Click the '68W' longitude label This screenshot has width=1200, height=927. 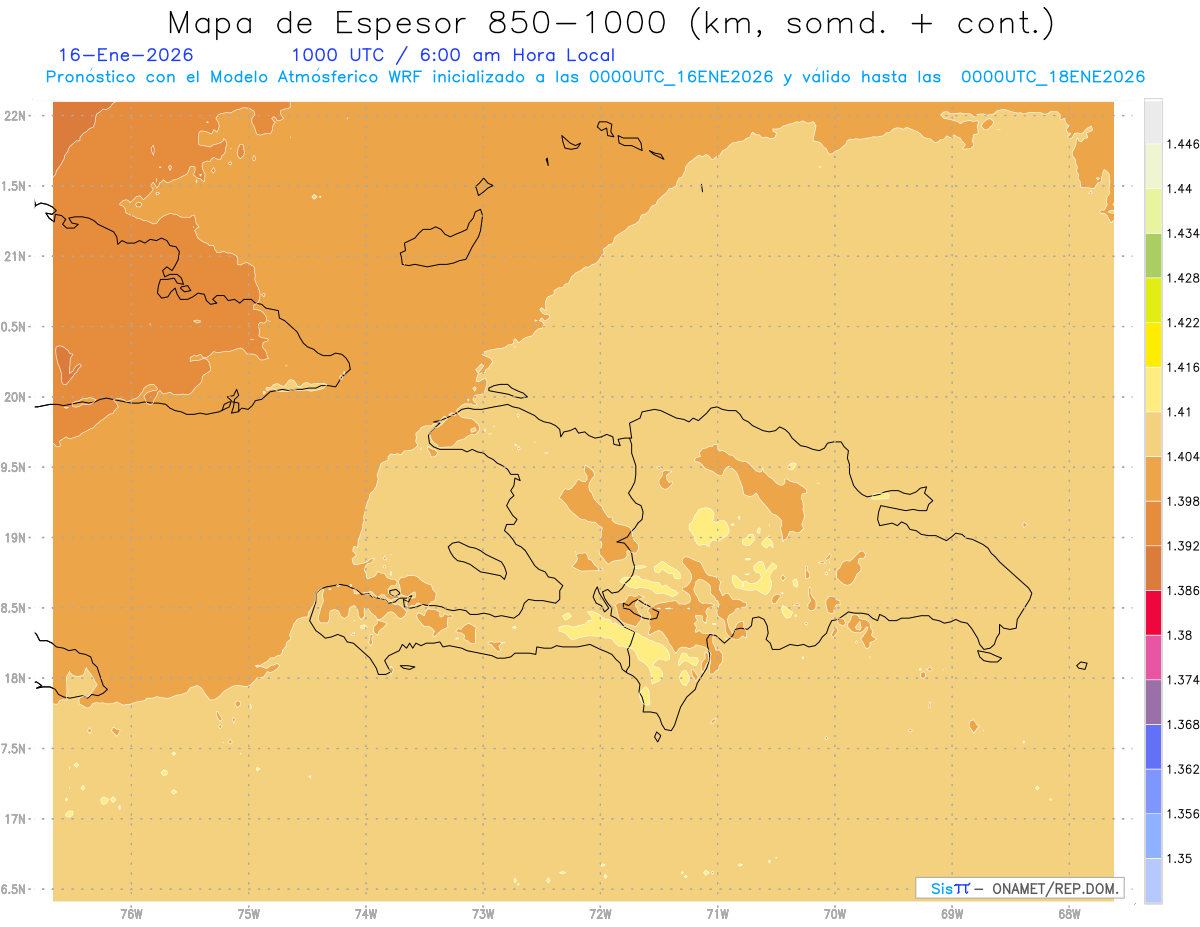click(1069, 914)
